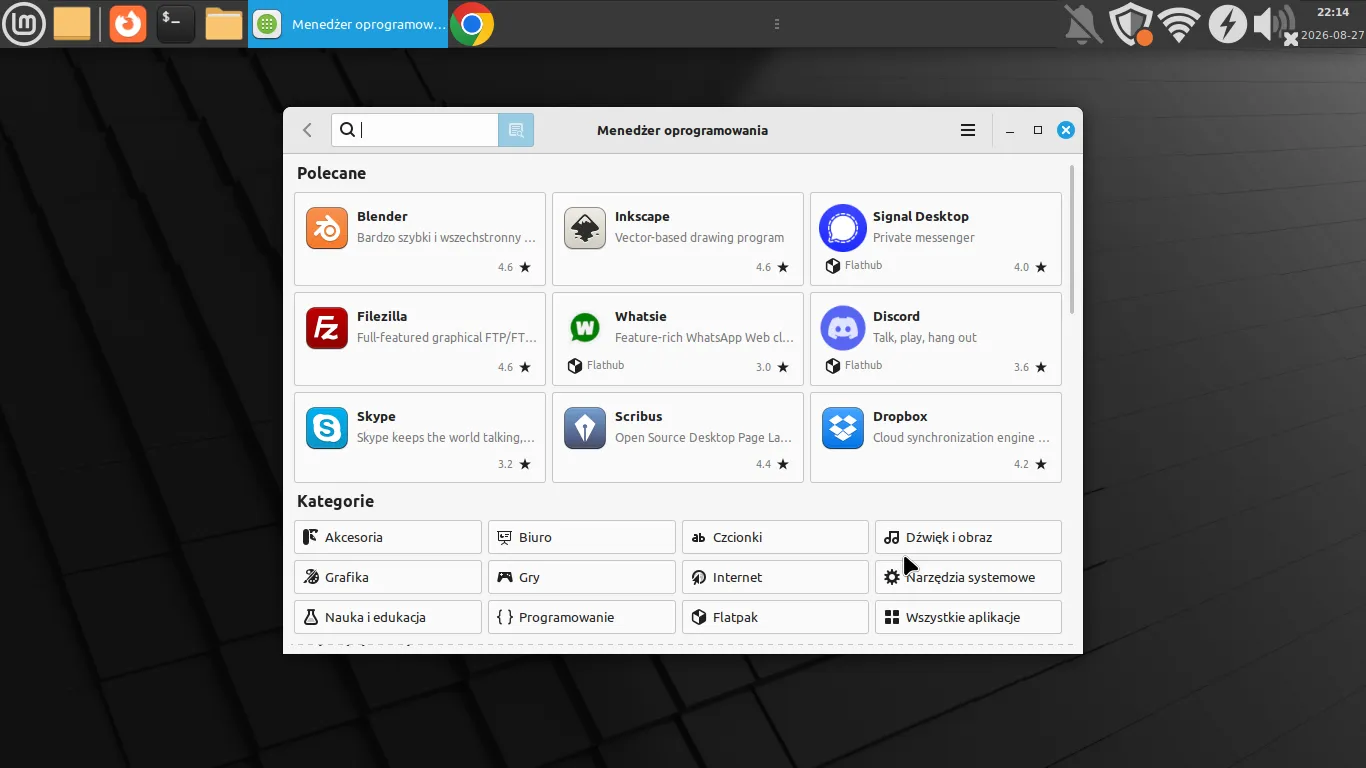
Task: Click the search input field
Action: (415, 130)
